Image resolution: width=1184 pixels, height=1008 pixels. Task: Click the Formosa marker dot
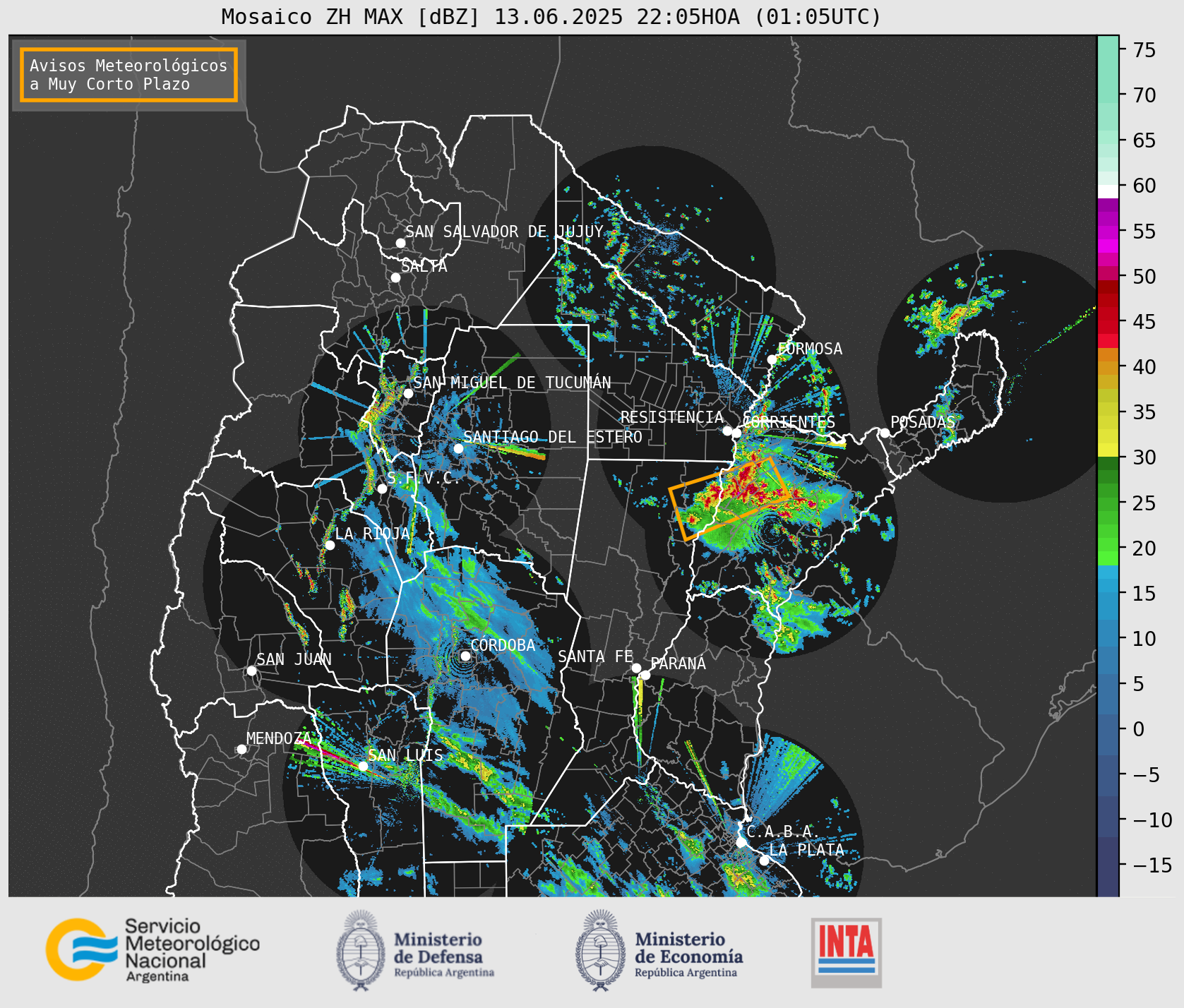coord(772,359)
